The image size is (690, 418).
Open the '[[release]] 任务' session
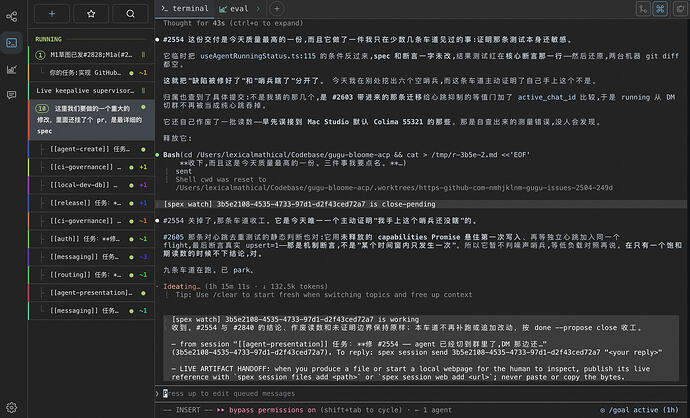91,203
